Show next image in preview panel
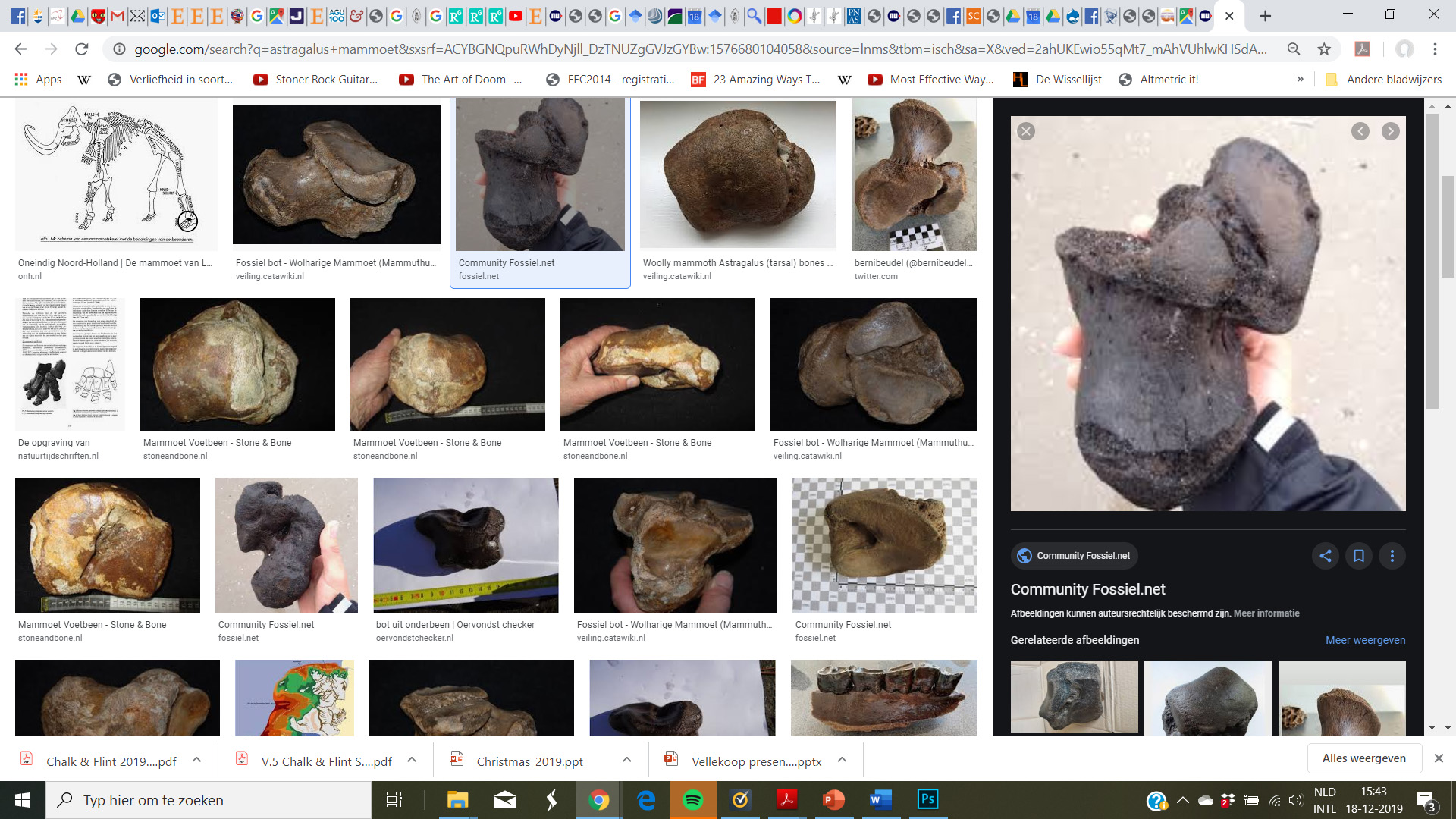Image resolution: width=1456 pixels, height=819 pixels. click(x=1390, y=131)
